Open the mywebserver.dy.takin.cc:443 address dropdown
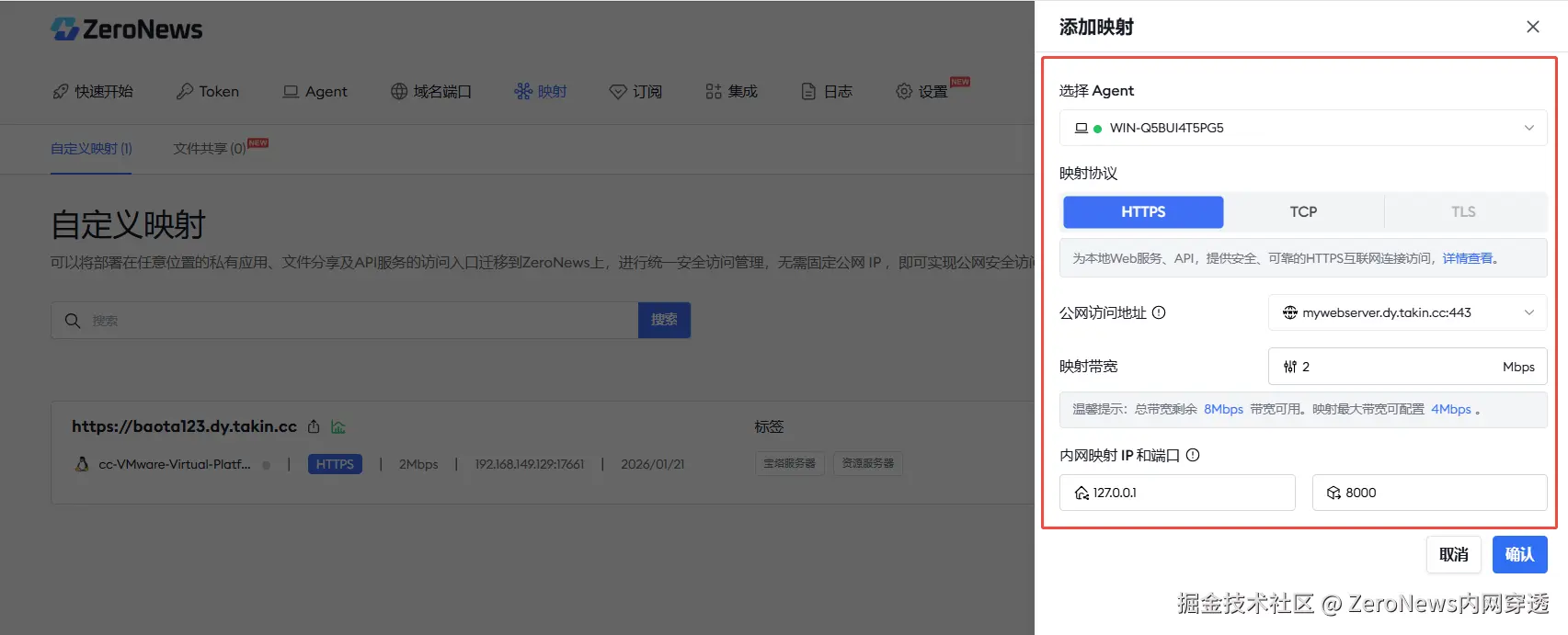 point(1408,312)
